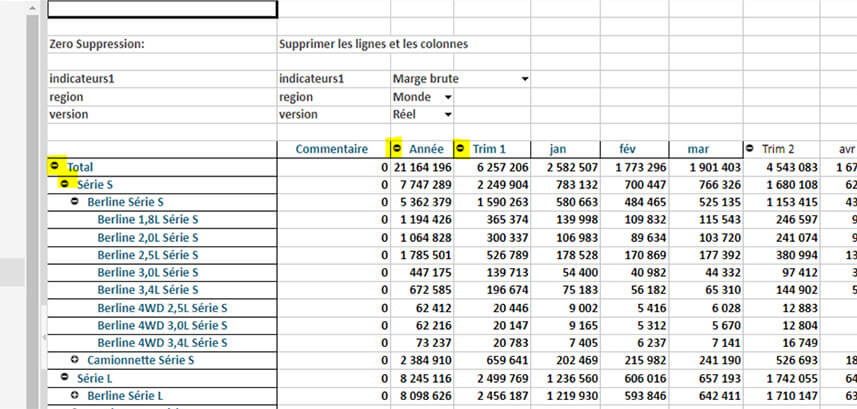Collapse the Trim 2 column group
857x409 pixels.
[x=750, y=148]
